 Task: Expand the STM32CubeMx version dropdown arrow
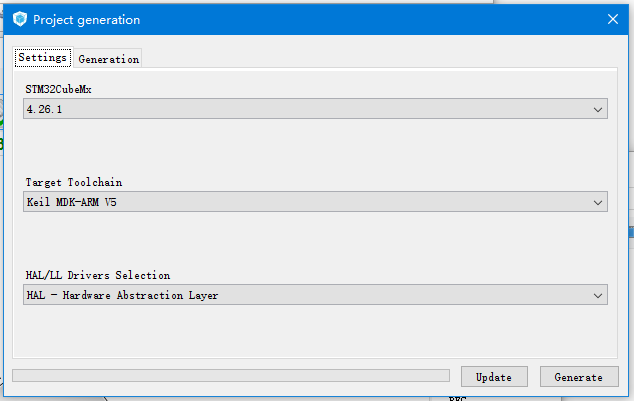598,109
